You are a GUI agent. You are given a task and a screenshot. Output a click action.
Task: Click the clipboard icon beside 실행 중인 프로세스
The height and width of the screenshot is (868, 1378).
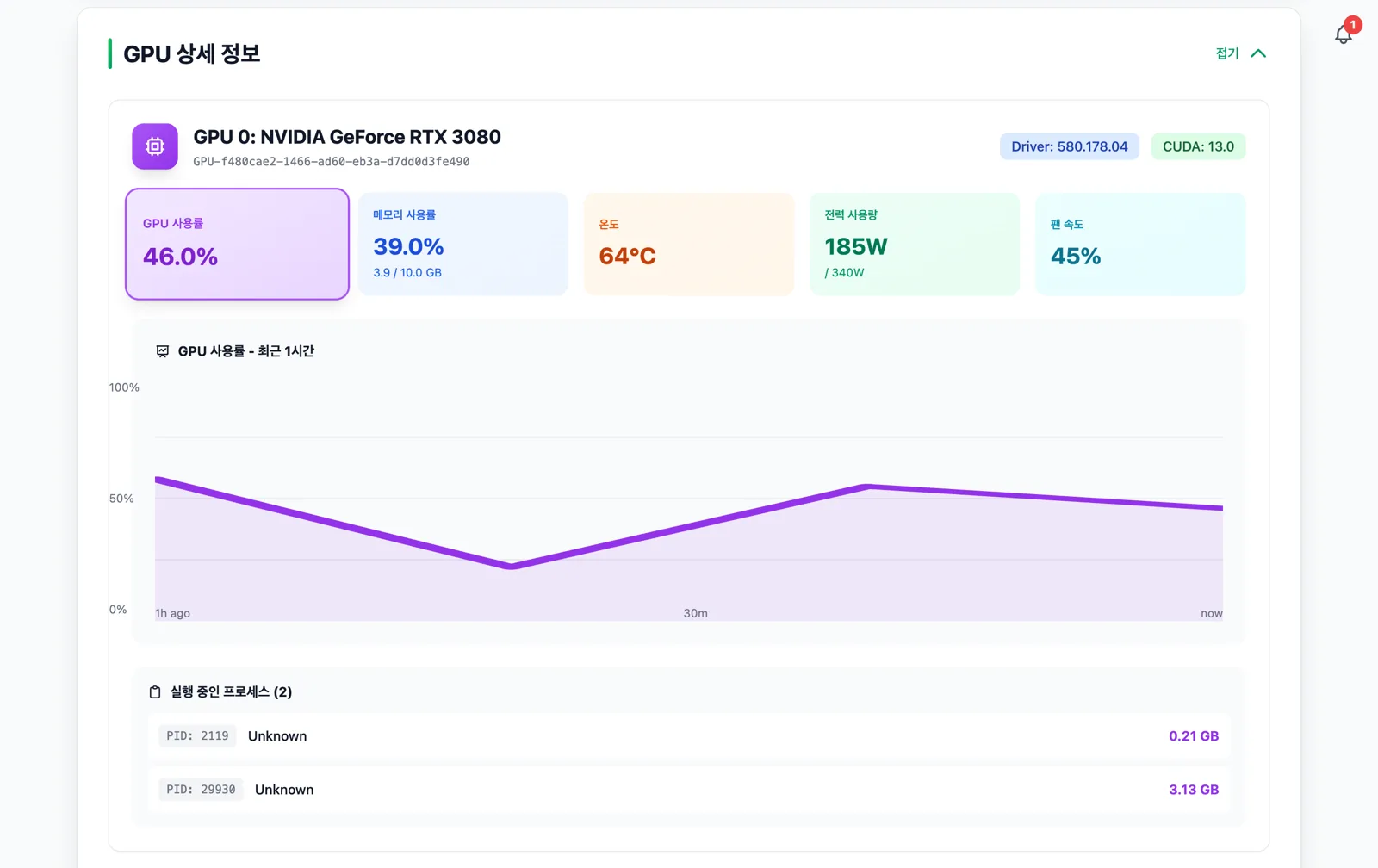[x=155, y=692]
